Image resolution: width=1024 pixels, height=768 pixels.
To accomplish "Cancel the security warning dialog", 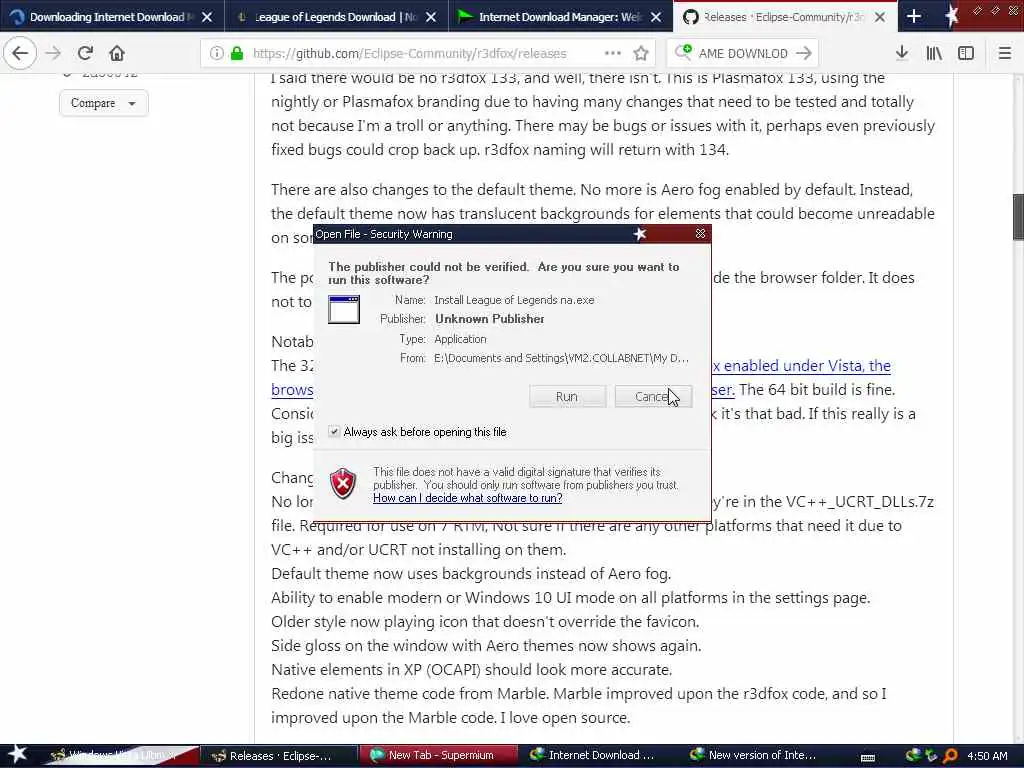I will tap(652, 396).
